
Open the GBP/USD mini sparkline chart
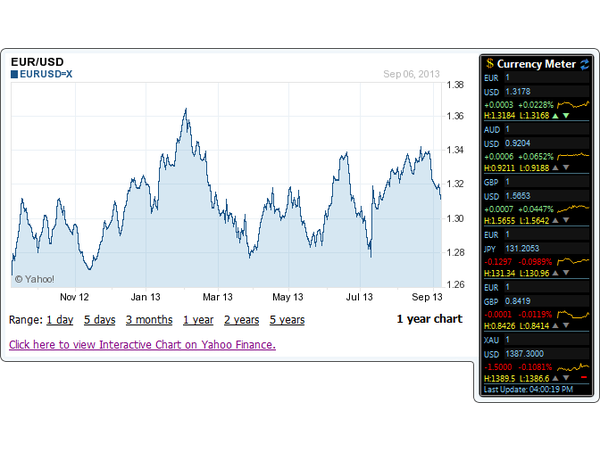pos(573,209)
